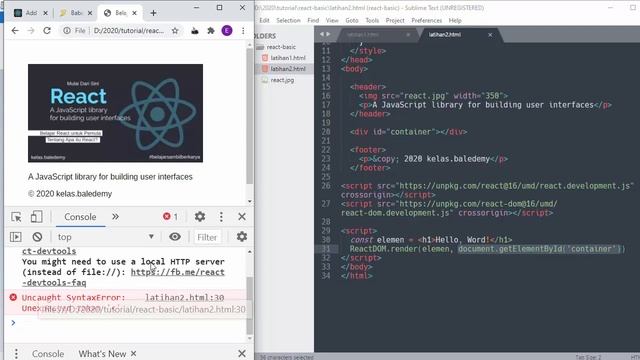Image resolution: width=640 pixels, height=360 pixels.
Task: Open the JavaScript context 'top' dropdown
Action: (105, 237)
